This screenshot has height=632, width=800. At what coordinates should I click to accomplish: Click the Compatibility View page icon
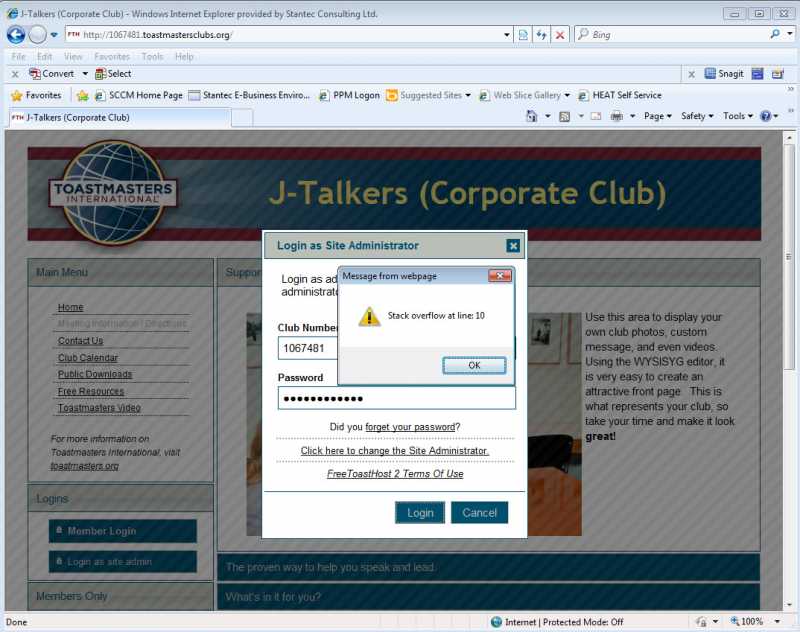click(x=523, y=35)
